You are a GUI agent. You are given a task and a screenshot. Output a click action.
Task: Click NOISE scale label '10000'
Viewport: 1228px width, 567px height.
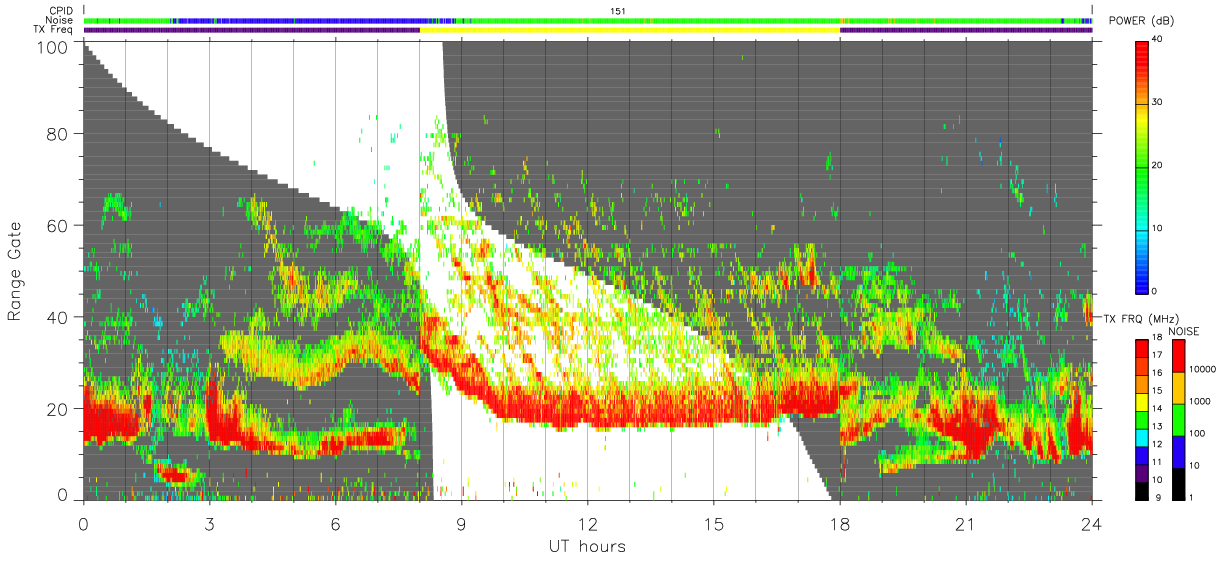tap(1201, 369)
